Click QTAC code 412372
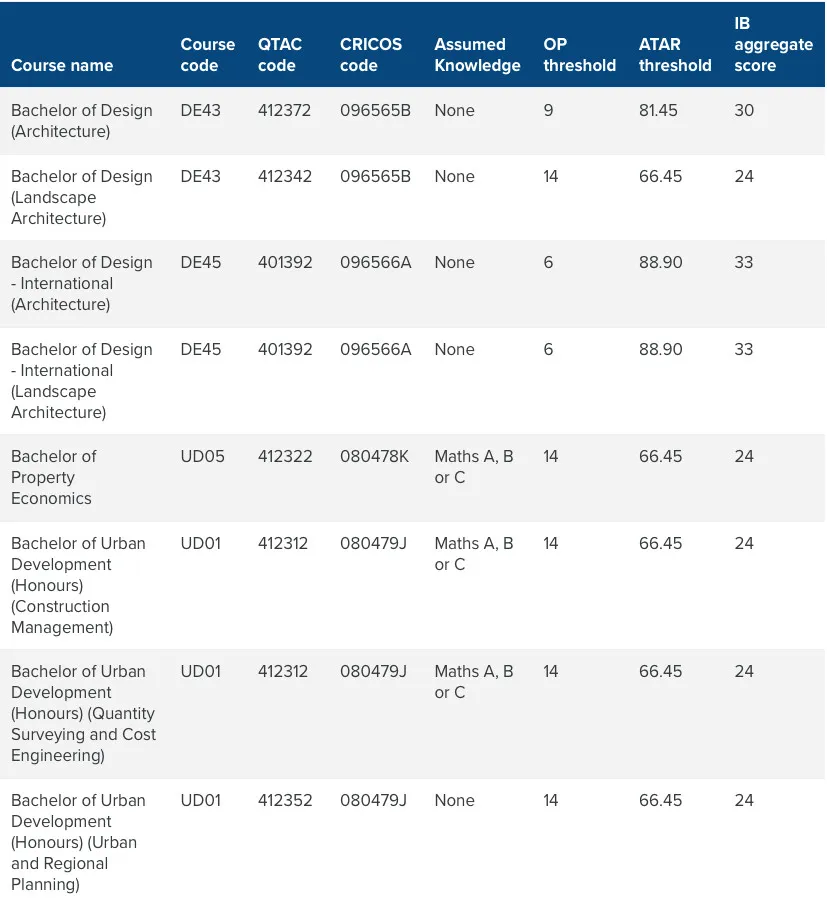Screen dimensions: 827x906 coord(284,110)
